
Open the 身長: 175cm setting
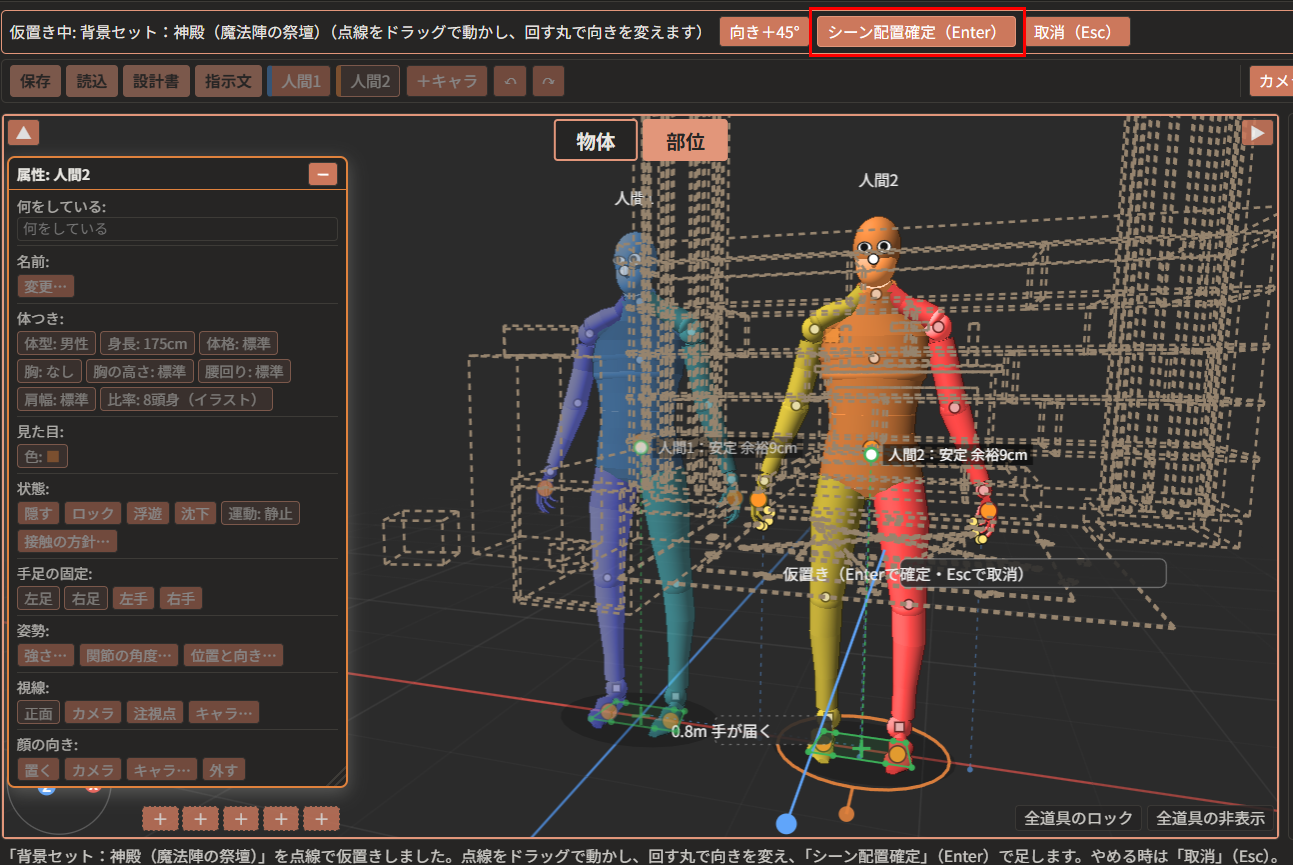(147, 343)
